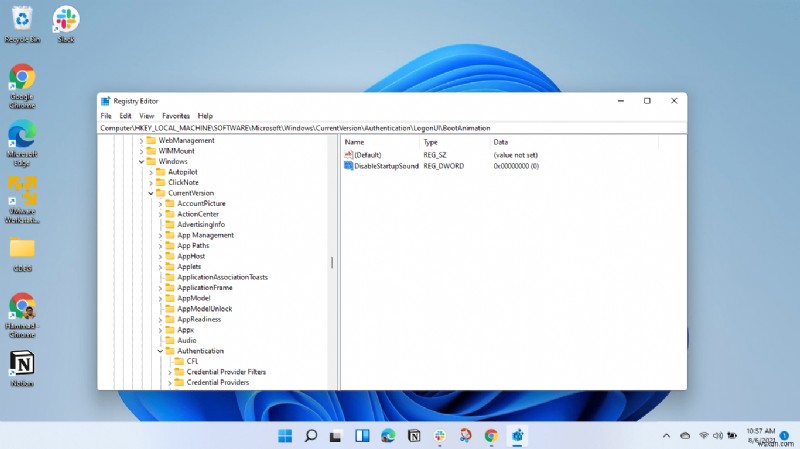The height and width of the screenshot is (449, 800).
Task: Launch Slack from the taskbar
Action: pos(439,435)
